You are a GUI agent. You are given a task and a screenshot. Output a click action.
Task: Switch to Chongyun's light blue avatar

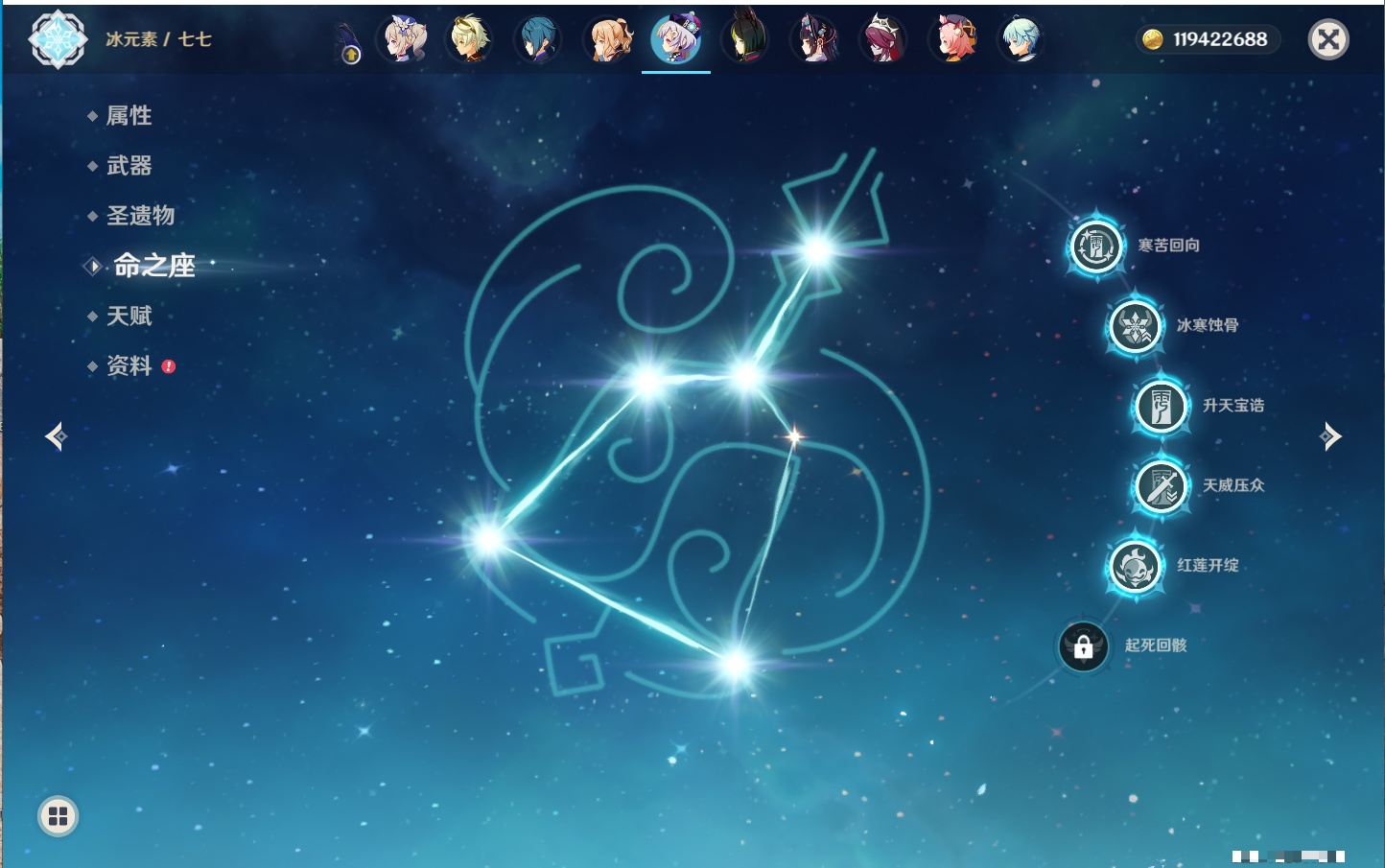click(x=1021, y=39)
